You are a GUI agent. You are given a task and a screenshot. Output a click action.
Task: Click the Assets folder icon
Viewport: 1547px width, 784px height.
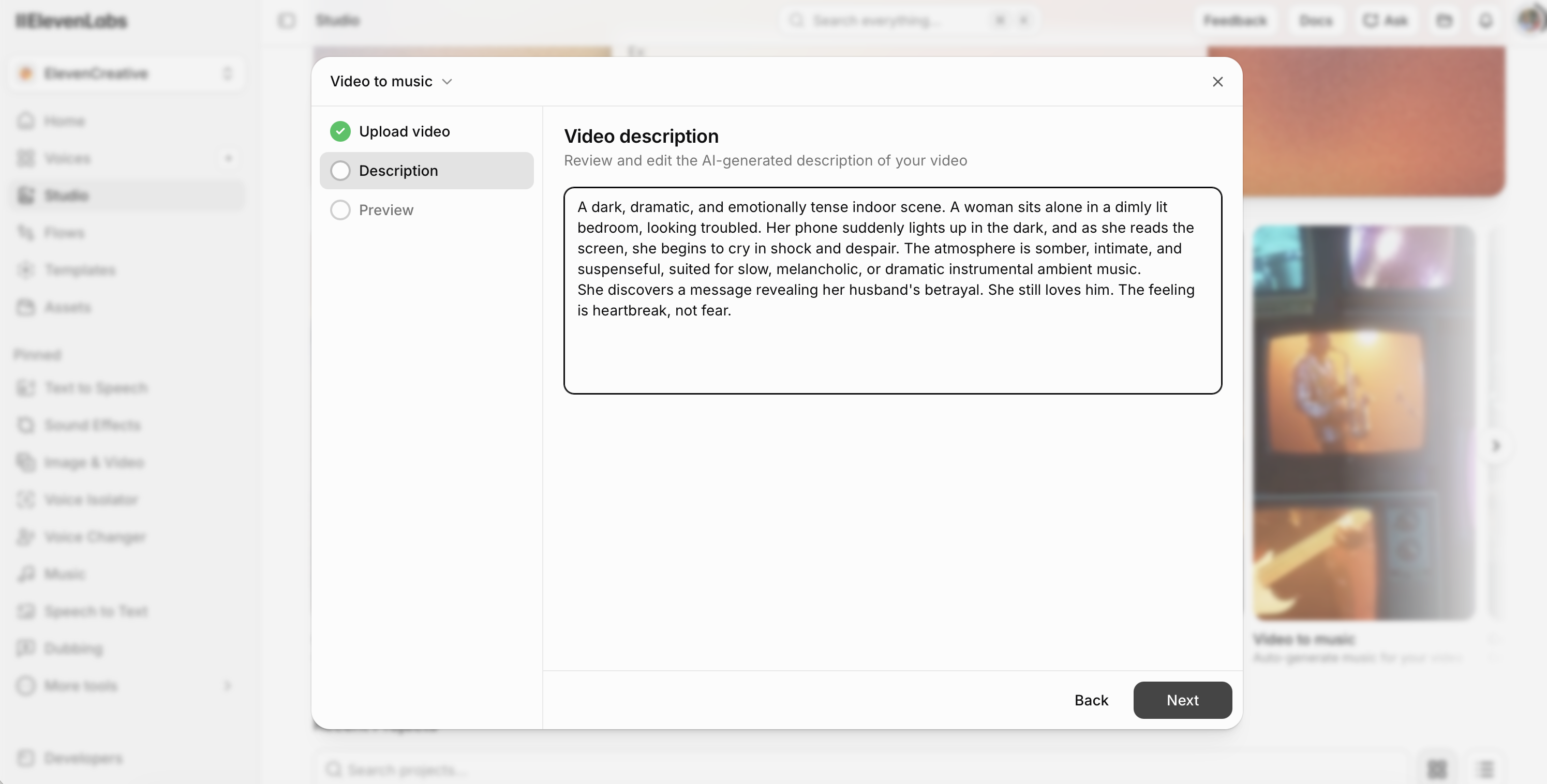click(x=26, y=307)
